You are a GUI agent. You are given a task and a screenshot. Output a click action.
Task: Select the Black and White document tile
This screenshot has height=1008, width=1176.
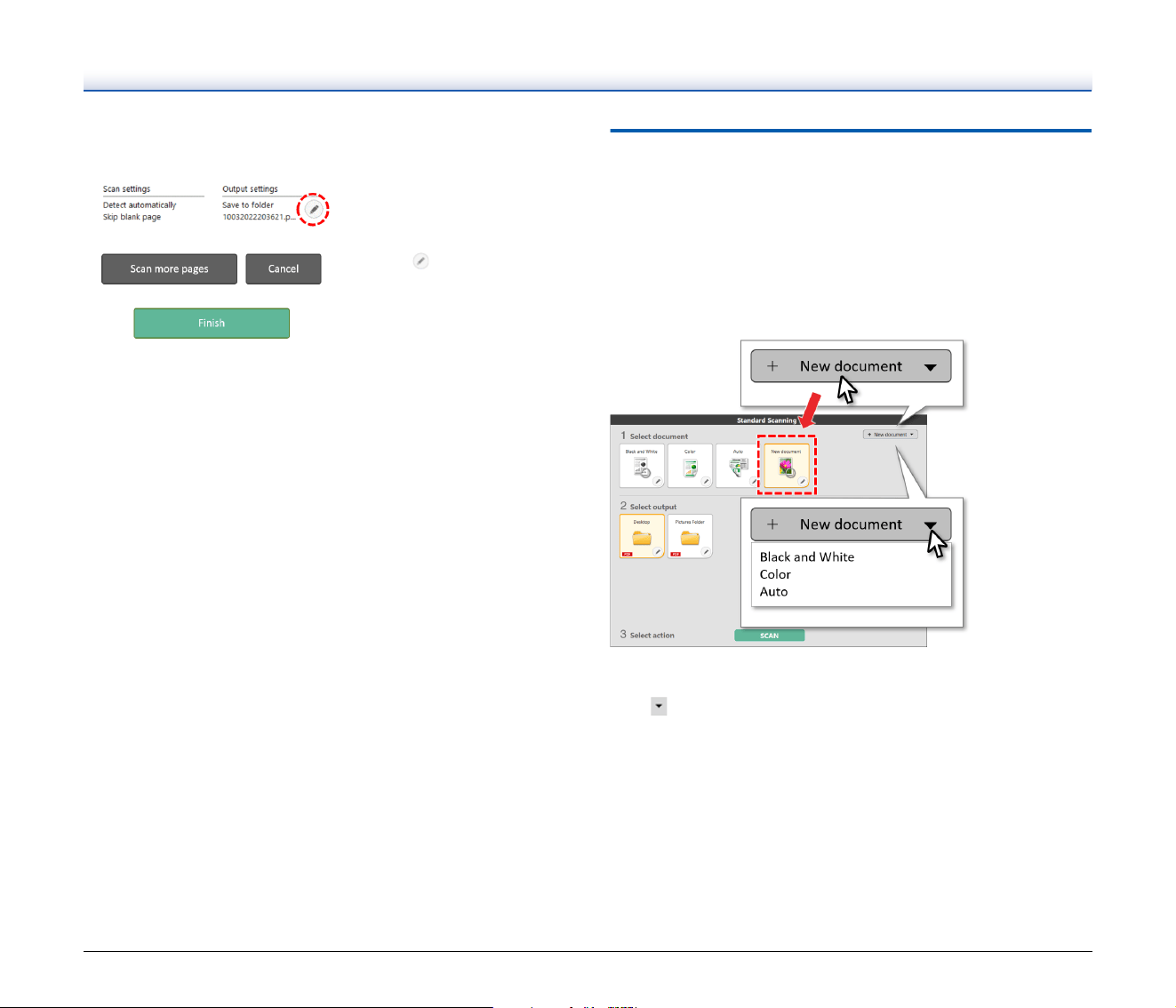tap(642, 466)
